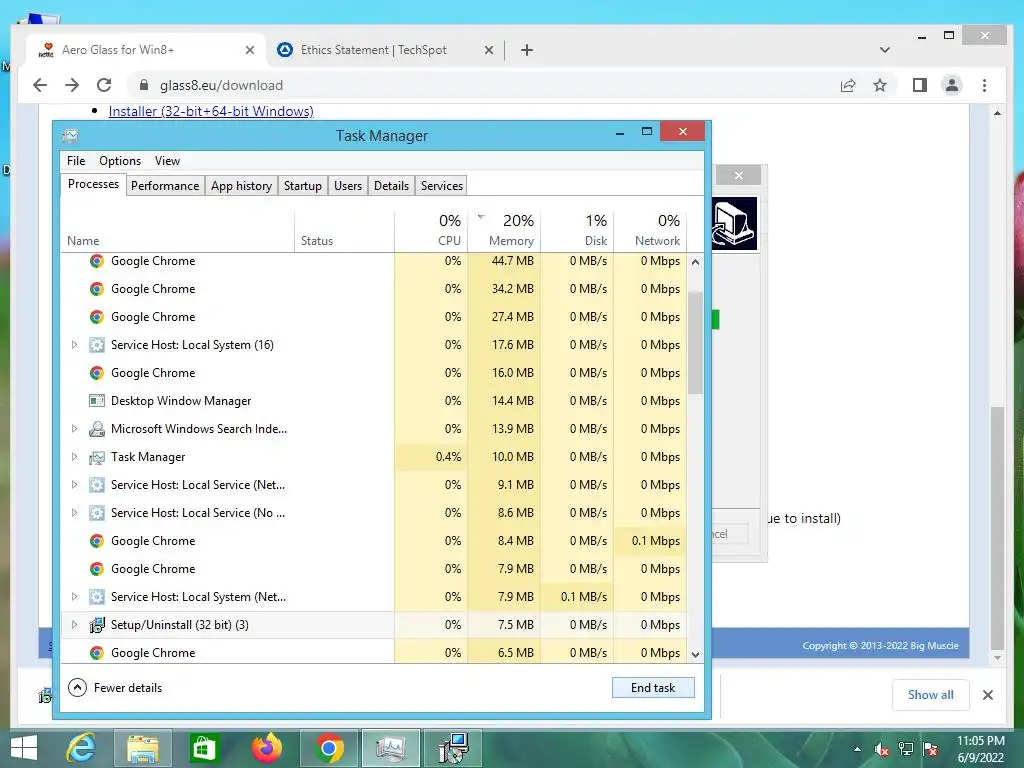Screen dimensions: 1024x768
Task: Click Desktop Window Manager icon
Action: pyautogui.click(x=97, y=400)
